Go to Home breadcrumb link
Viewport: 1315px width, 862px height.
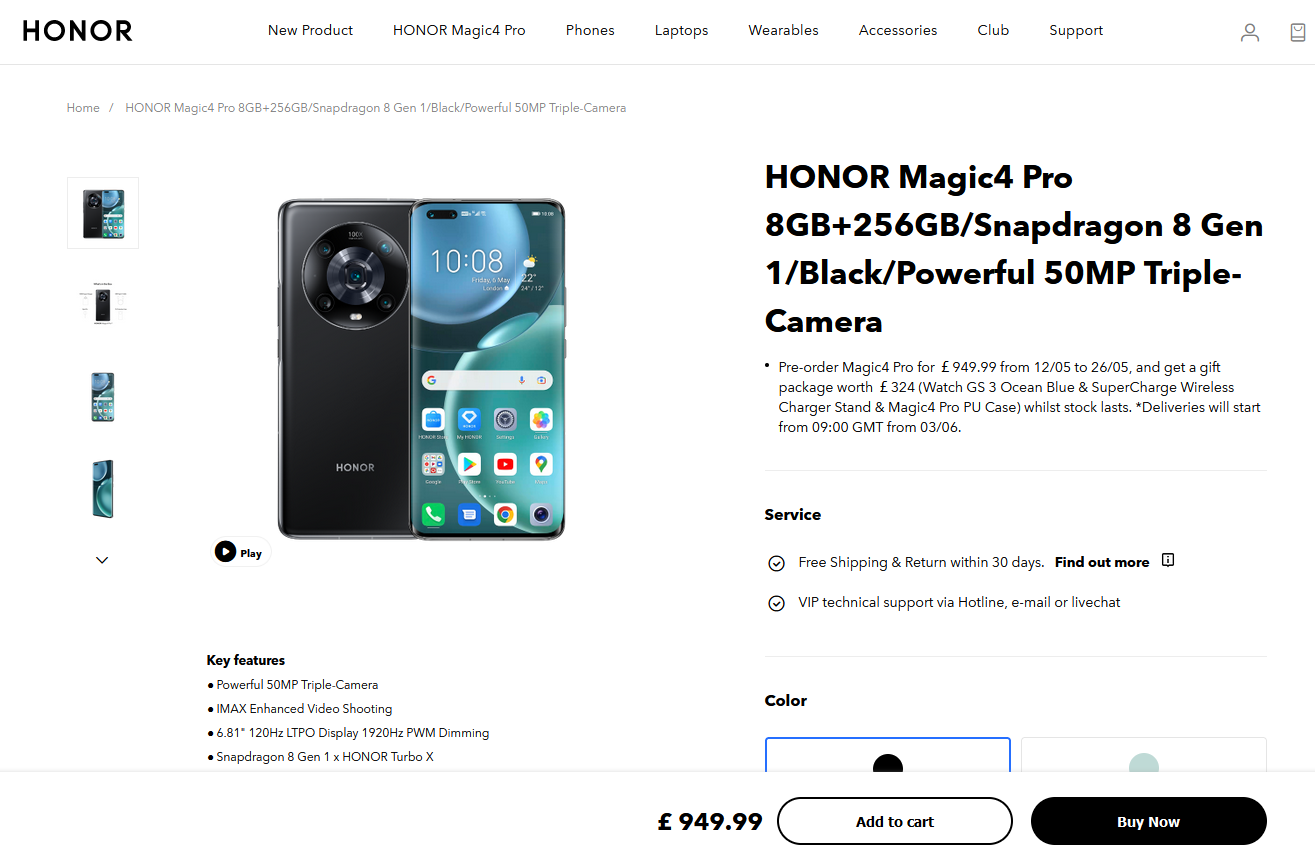83,108
